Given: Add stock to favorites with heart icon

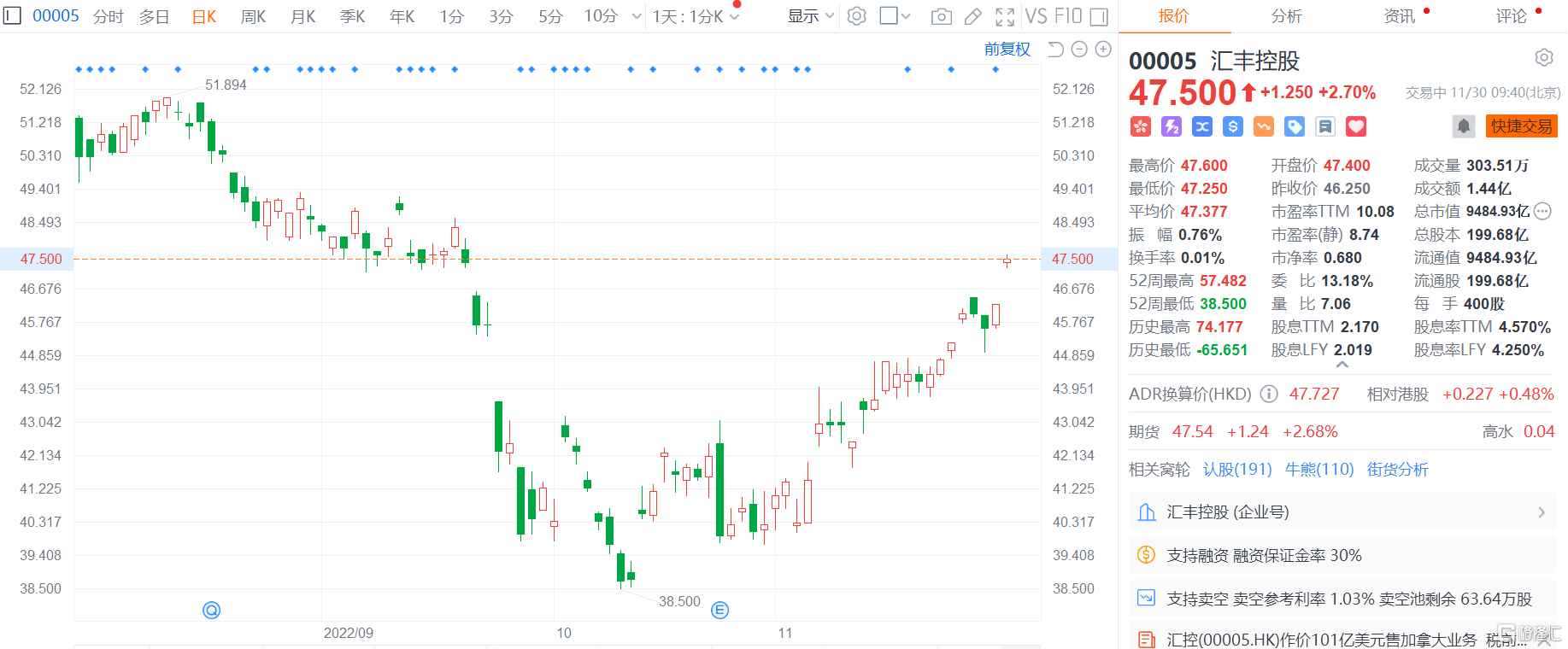Looking at the screenshot, I should [1356, 126].
